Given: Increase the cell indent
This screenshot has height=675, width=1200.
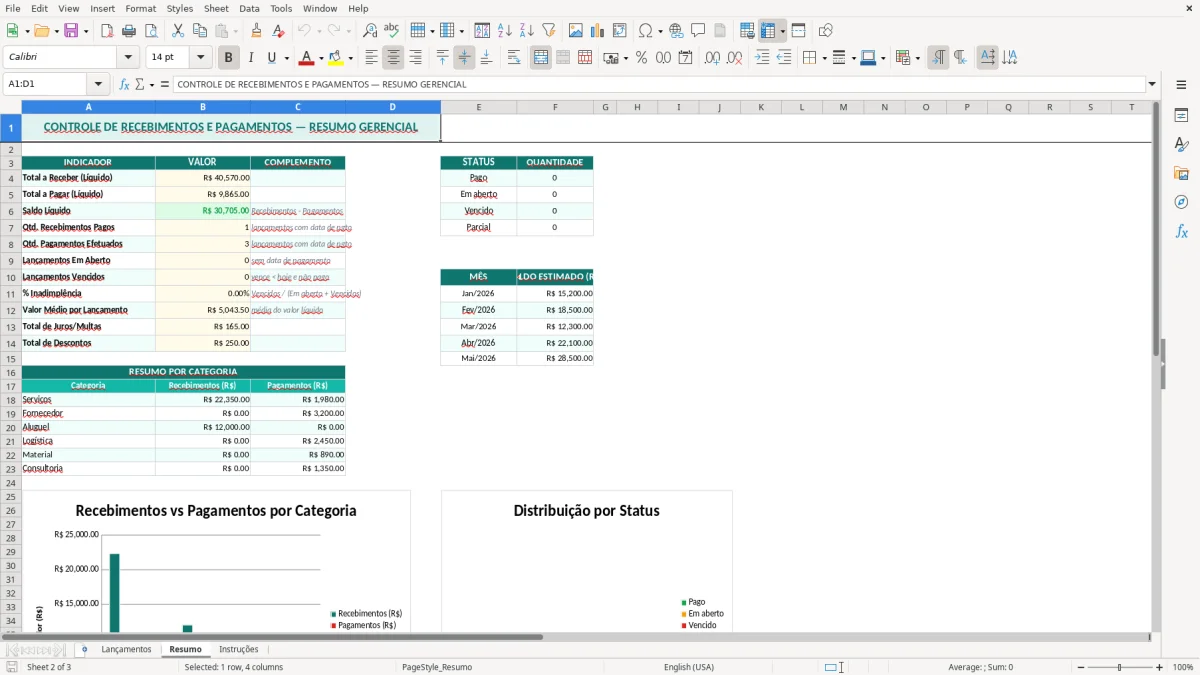Looking at the screenshot, I should 762,58.
